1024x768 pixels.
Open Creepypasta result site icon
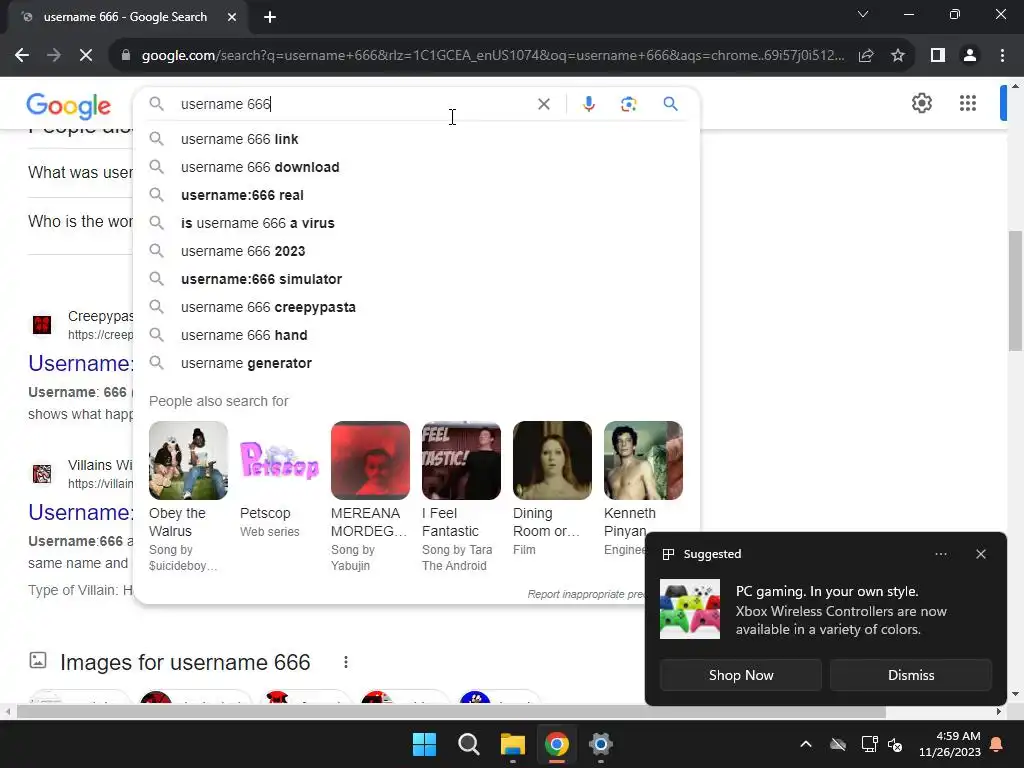pos(42,325)
